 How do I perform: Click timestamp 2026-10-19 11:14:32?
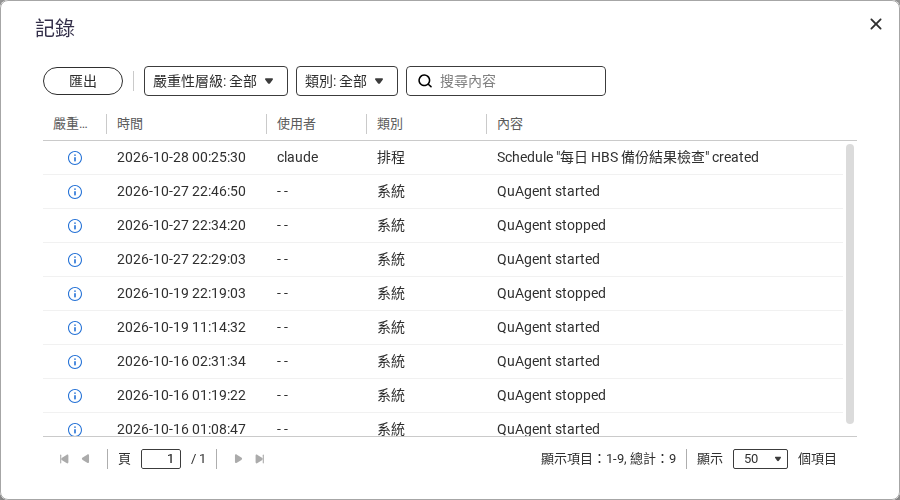[181, 327]
